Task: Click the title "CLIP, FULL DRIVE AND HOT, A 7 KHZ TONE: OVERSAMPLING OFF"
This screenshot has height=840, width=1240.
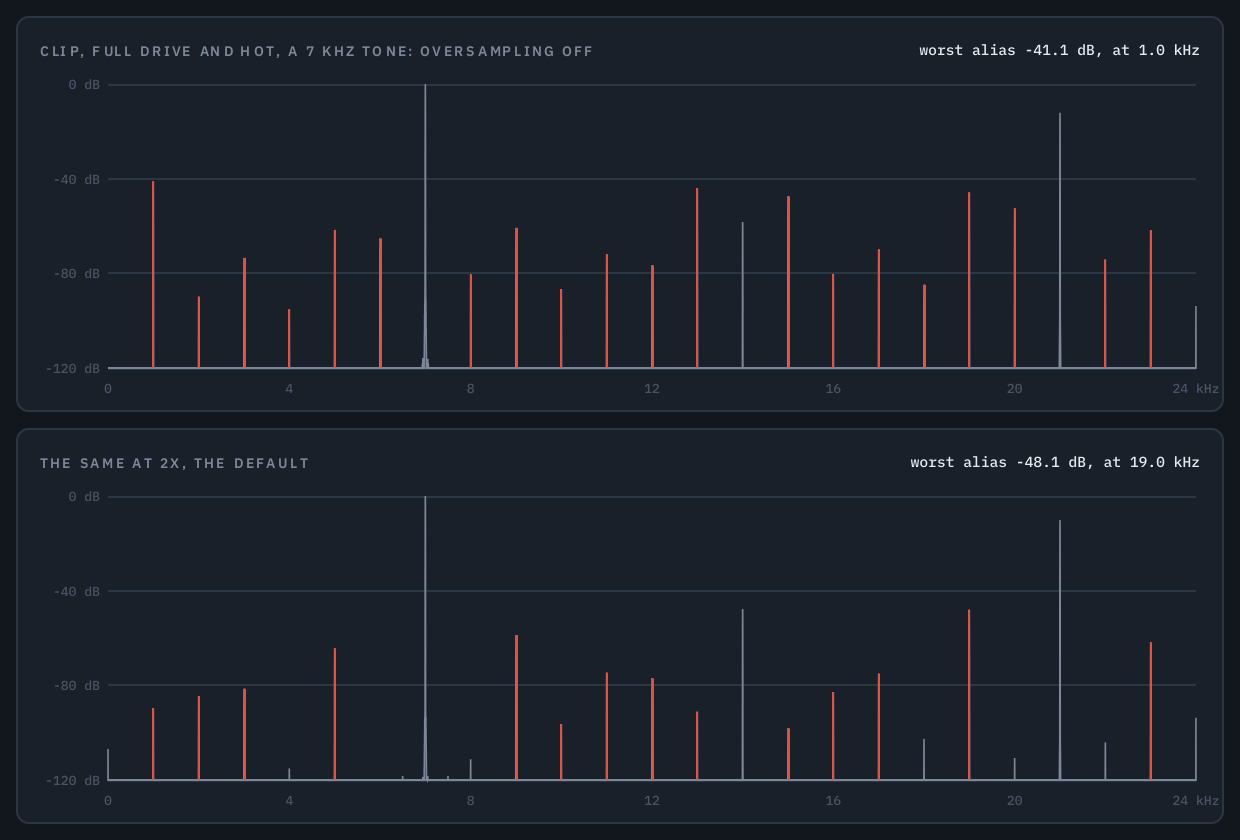Action: (316, 51)
